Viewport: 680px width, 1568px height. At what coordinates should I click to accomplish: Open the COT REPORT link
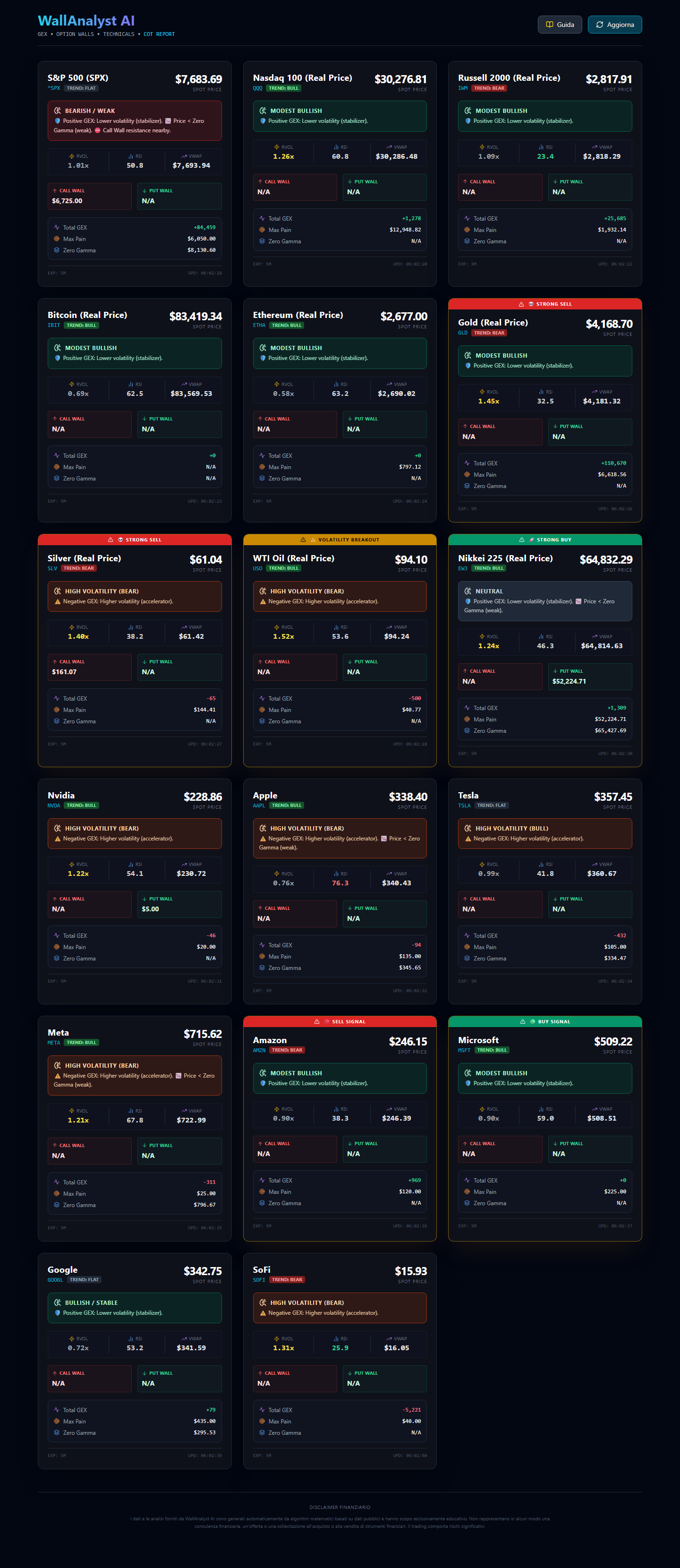pyautogui.click(x=159, y=34)
